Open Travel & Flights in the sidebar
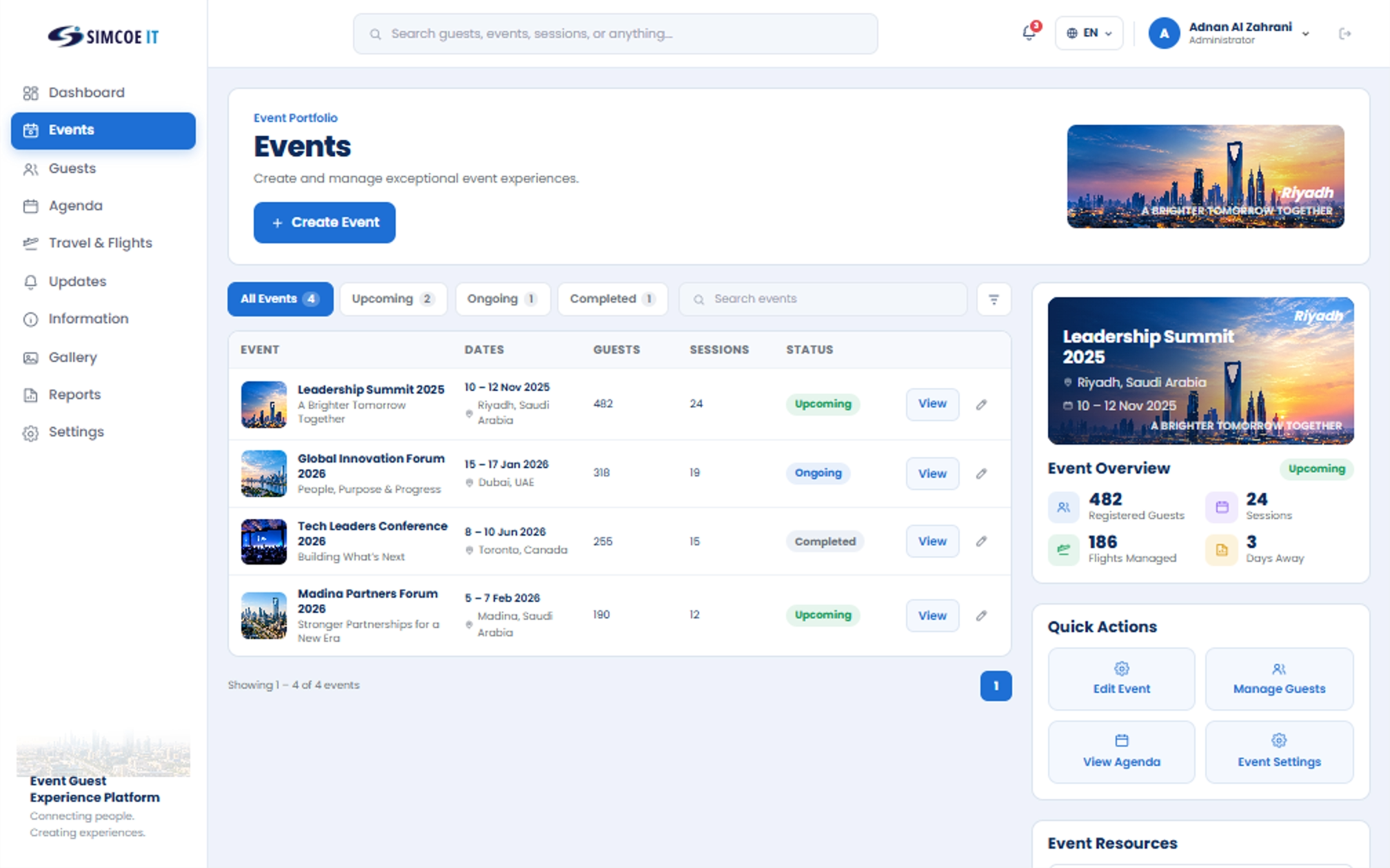This screenshot has height=868, width=1390. coord(103,243)
